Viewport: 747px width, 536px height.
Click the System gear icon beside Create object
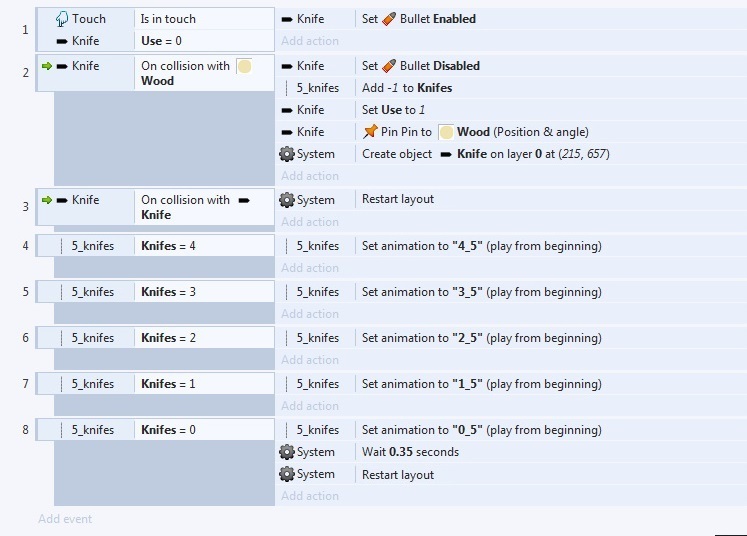[x=287, y=154]
